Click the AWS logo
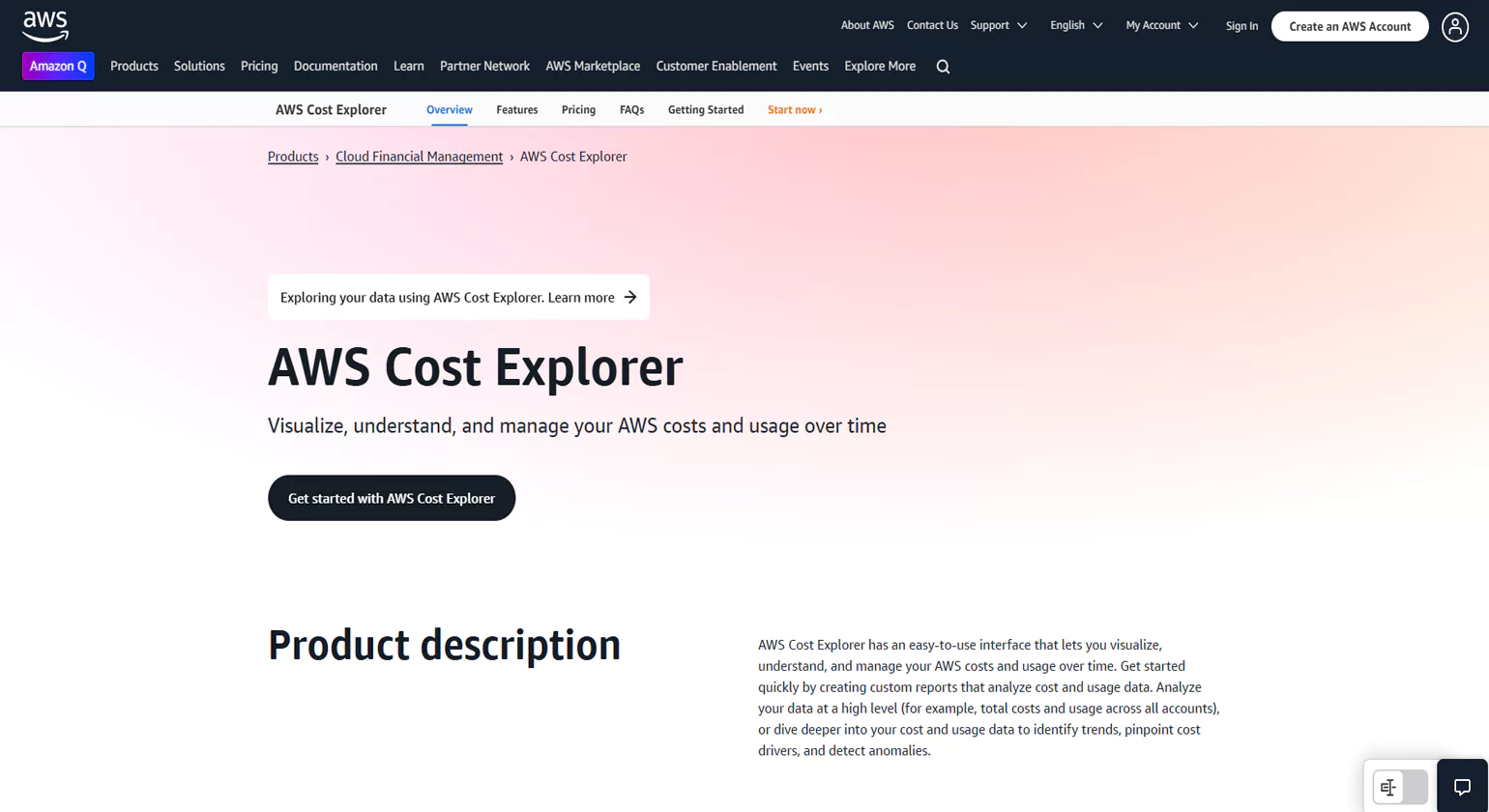 click(44, 24)
